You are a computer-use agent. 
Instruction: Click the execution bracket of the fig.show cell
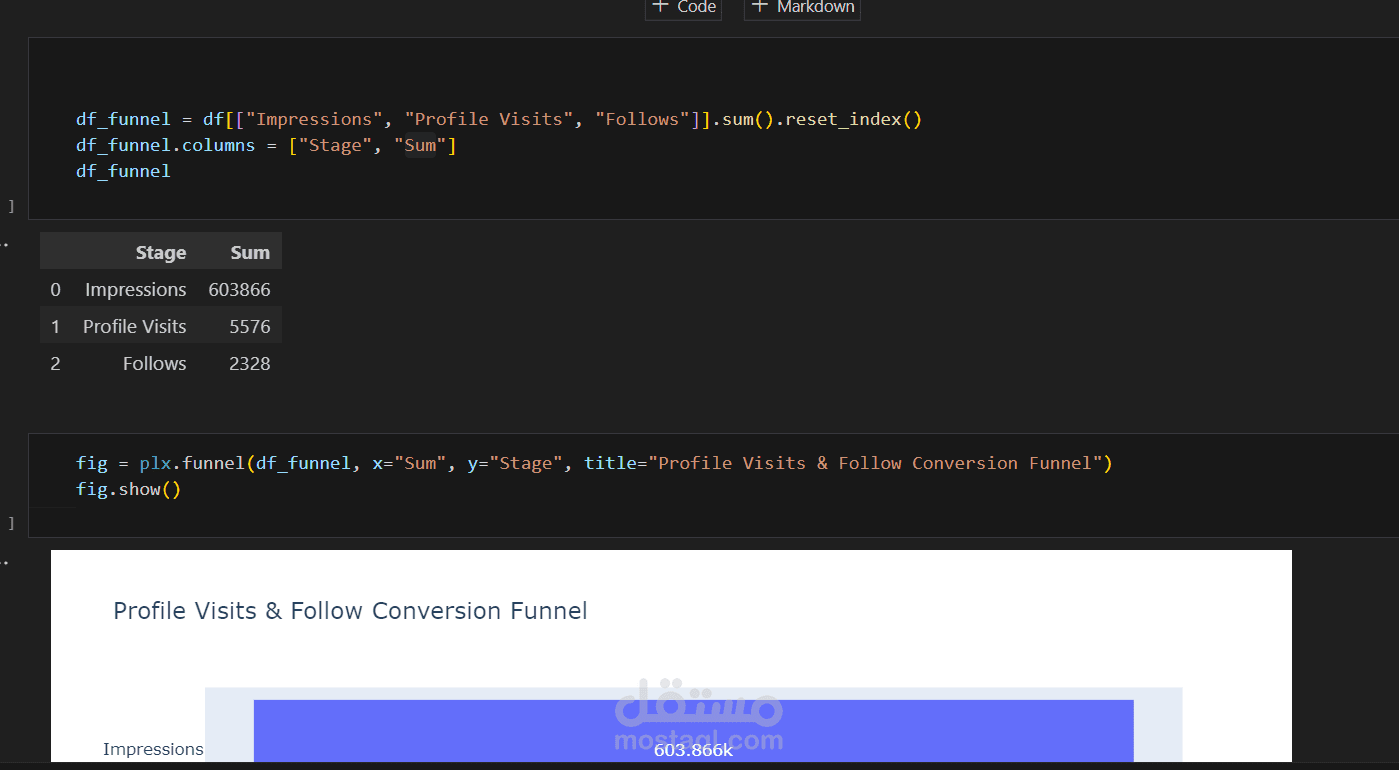click(10, 522)
